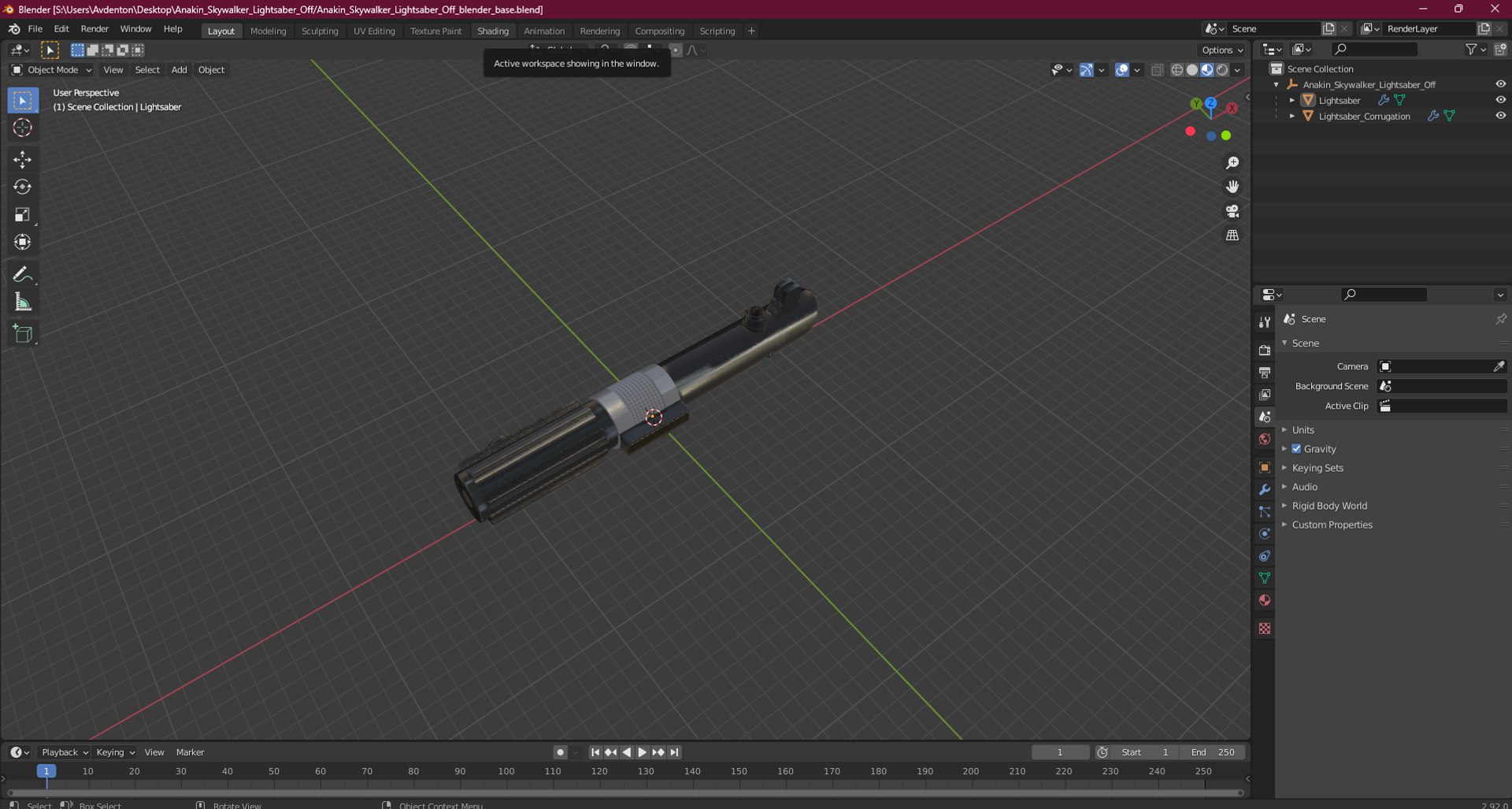Open Object Data mesh properties tab
The width and height of the screenshot is (1512, 809).
[x=1265, y=577]
